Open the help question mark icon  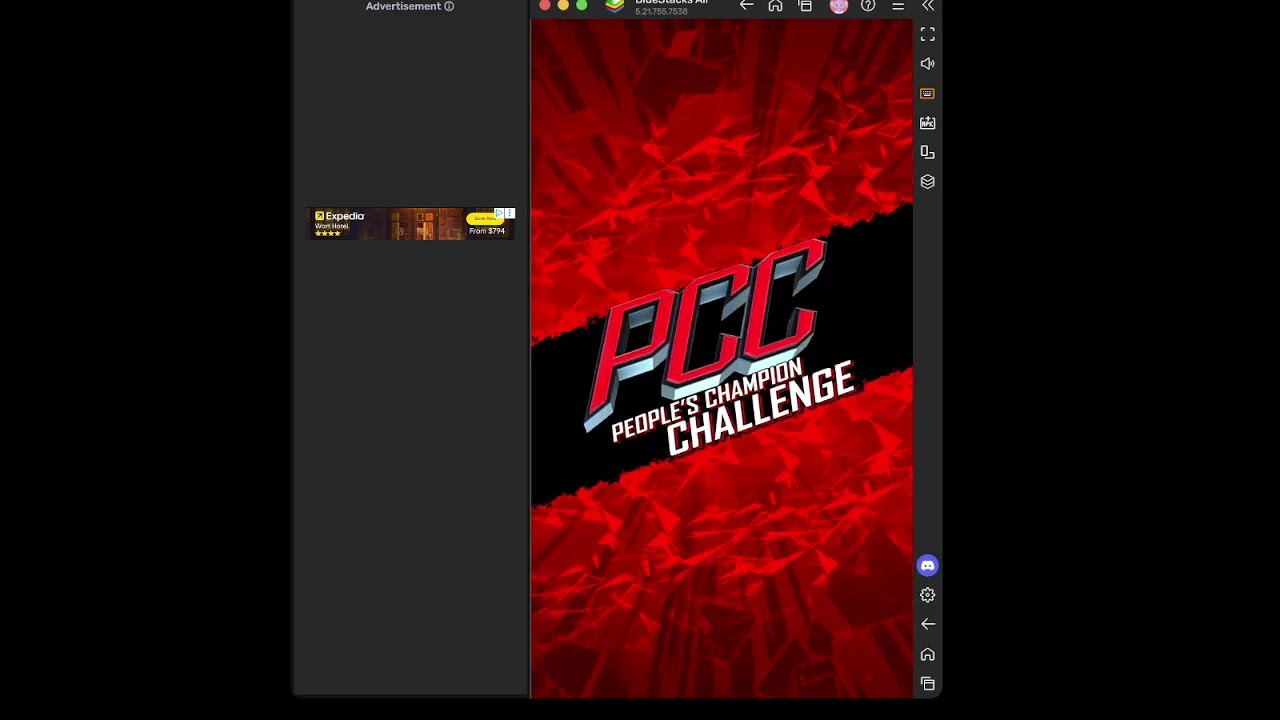(868, 5)
